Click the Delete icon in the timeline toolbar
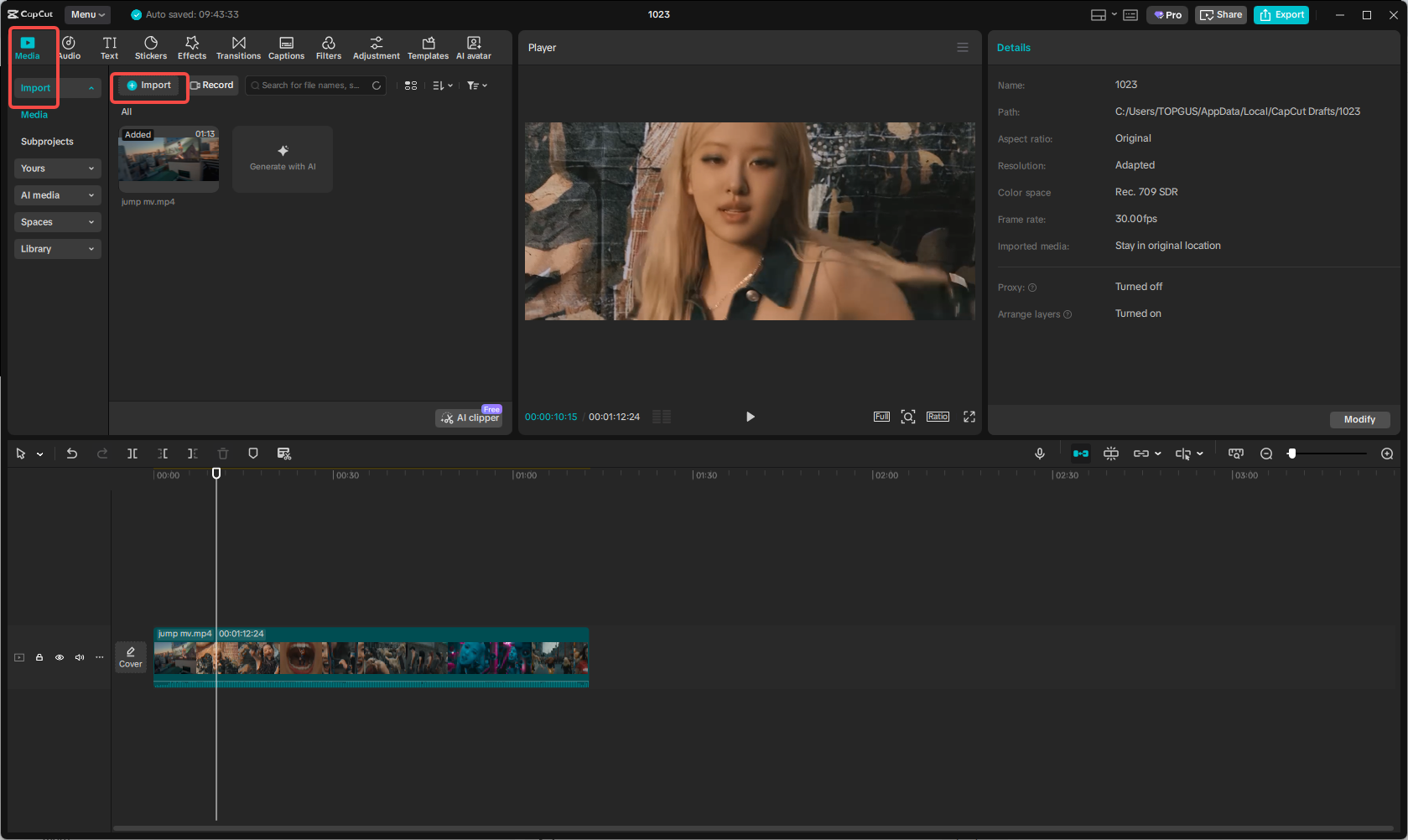 (x=222, y=454)
